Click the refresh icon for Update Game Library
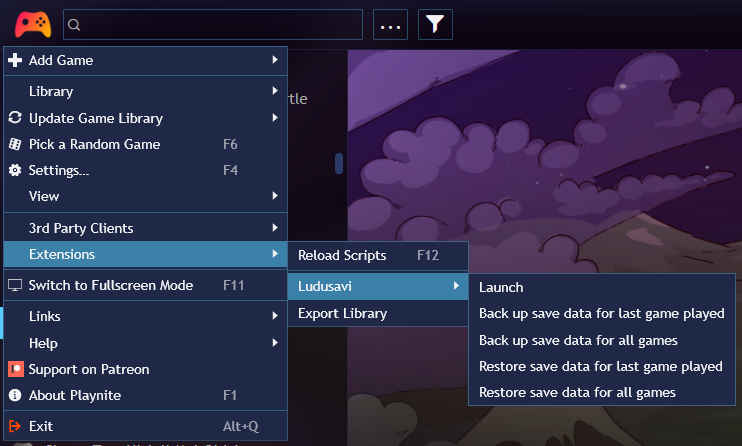 click(x=15, y=117)
